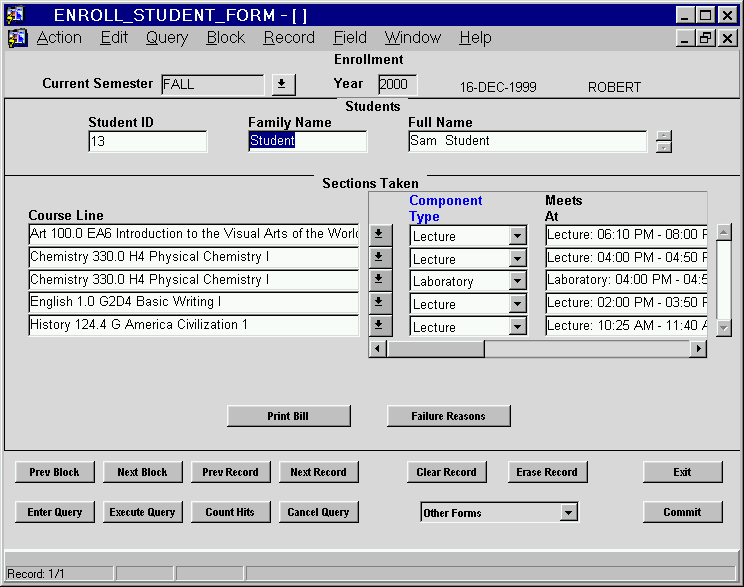Screen dimensions: 744x587
Task: Click the Exit button
Action: click(683, 472)
